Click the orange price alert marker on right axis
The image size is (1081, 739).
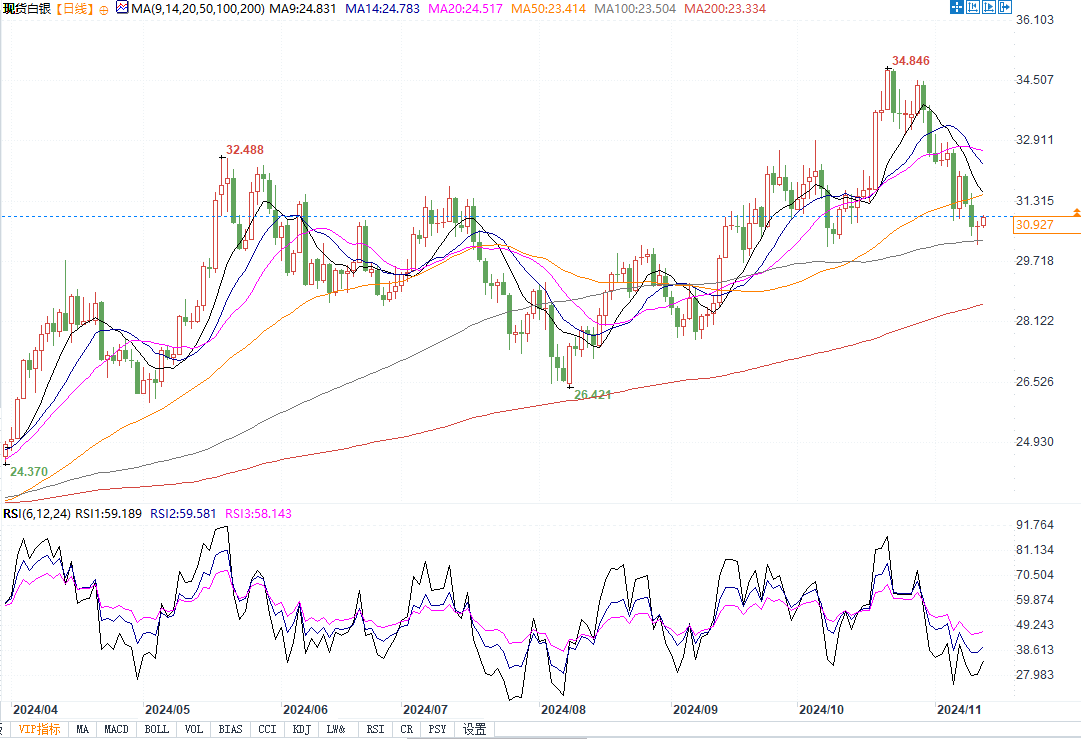(x=1076, y=212)
